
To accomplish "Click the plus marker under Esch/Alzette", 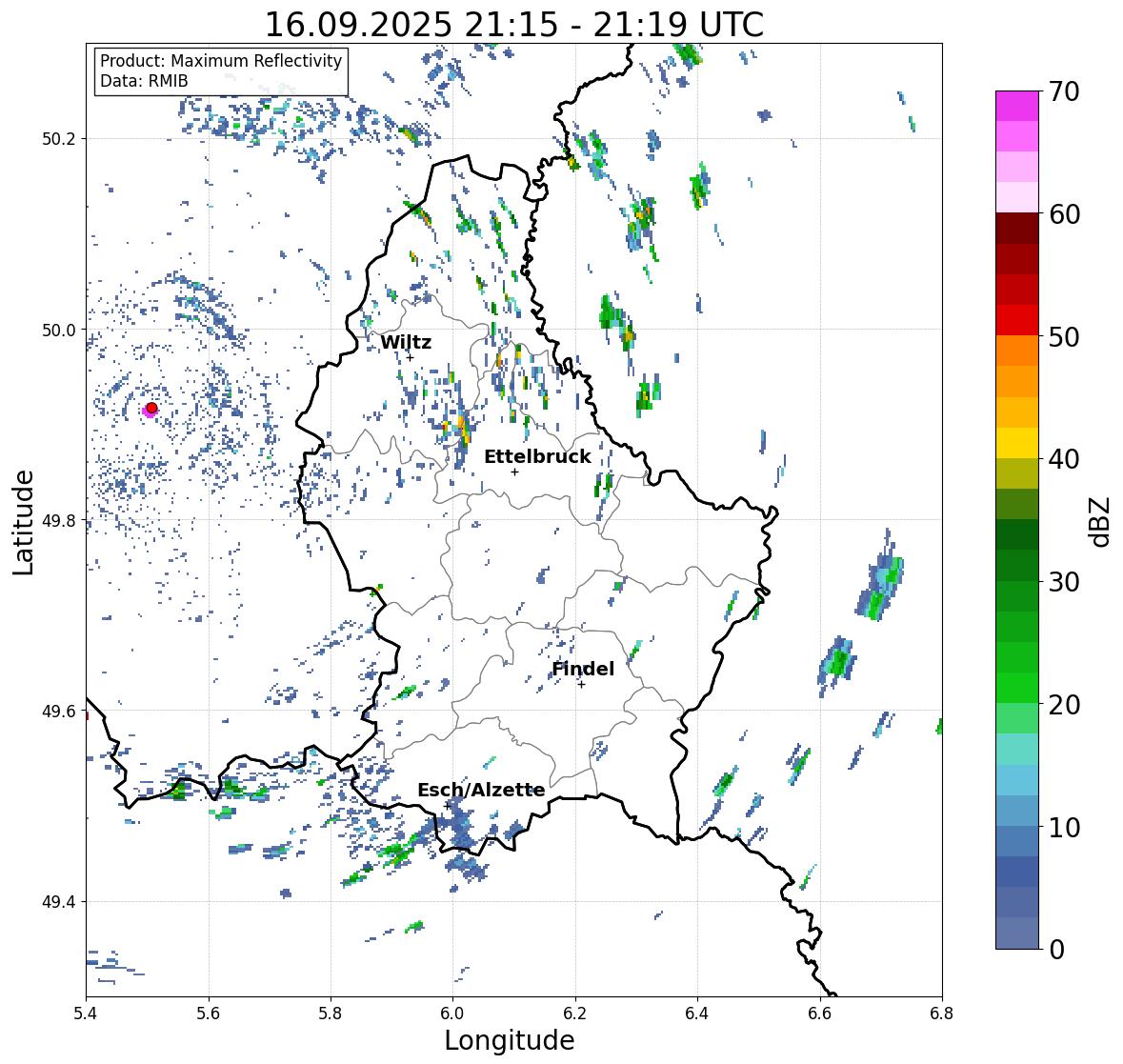I will [447, 806].
